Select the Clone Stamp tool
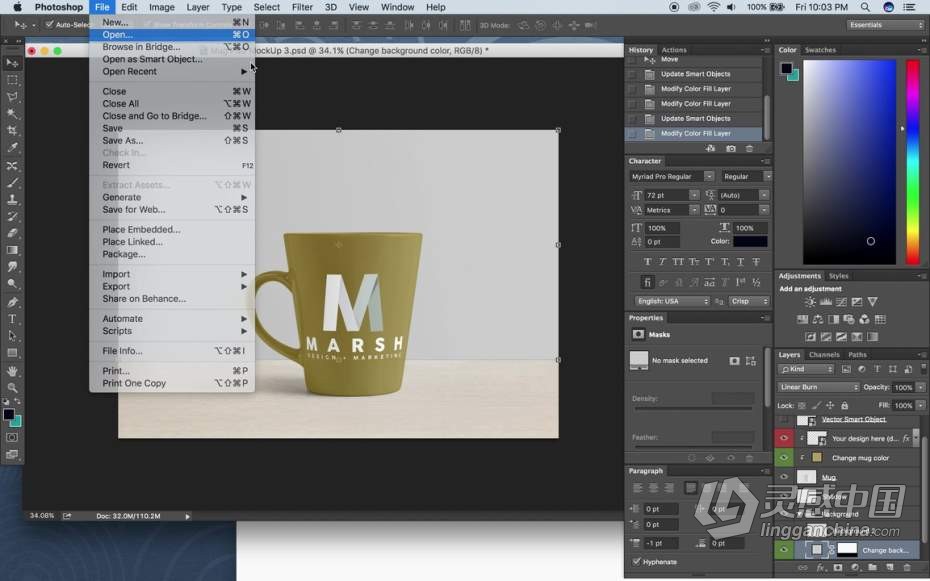The image size is (930, 581). pyautogui.click(x=12, y=200)
